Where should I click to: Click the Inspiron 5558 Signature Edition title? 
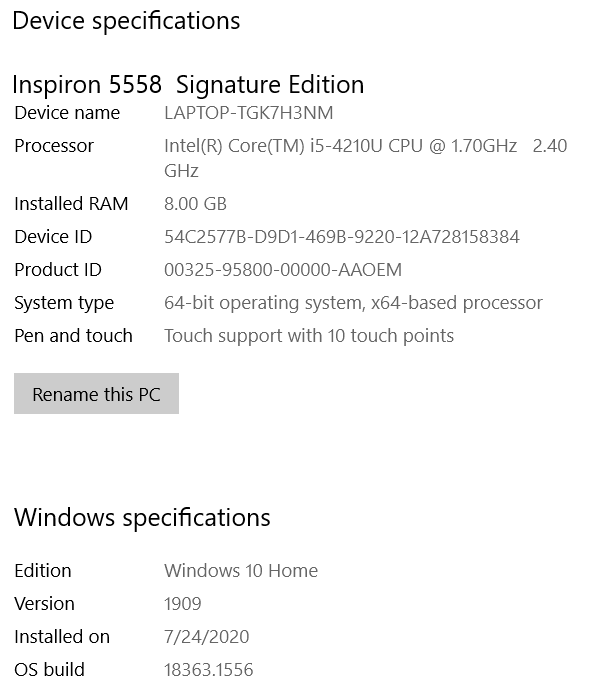[x=188, y=84]
